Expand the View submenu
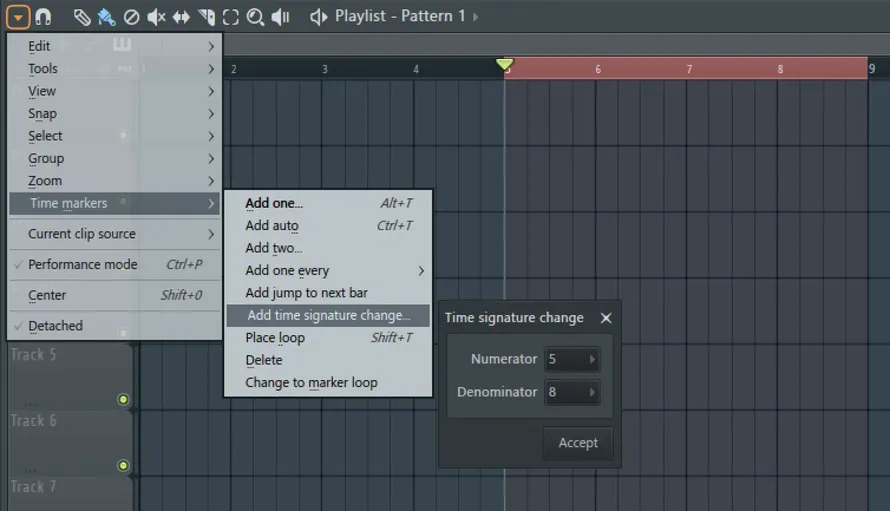Image resolution: width=890 pixels, height=511 pixels. [115, 91]
